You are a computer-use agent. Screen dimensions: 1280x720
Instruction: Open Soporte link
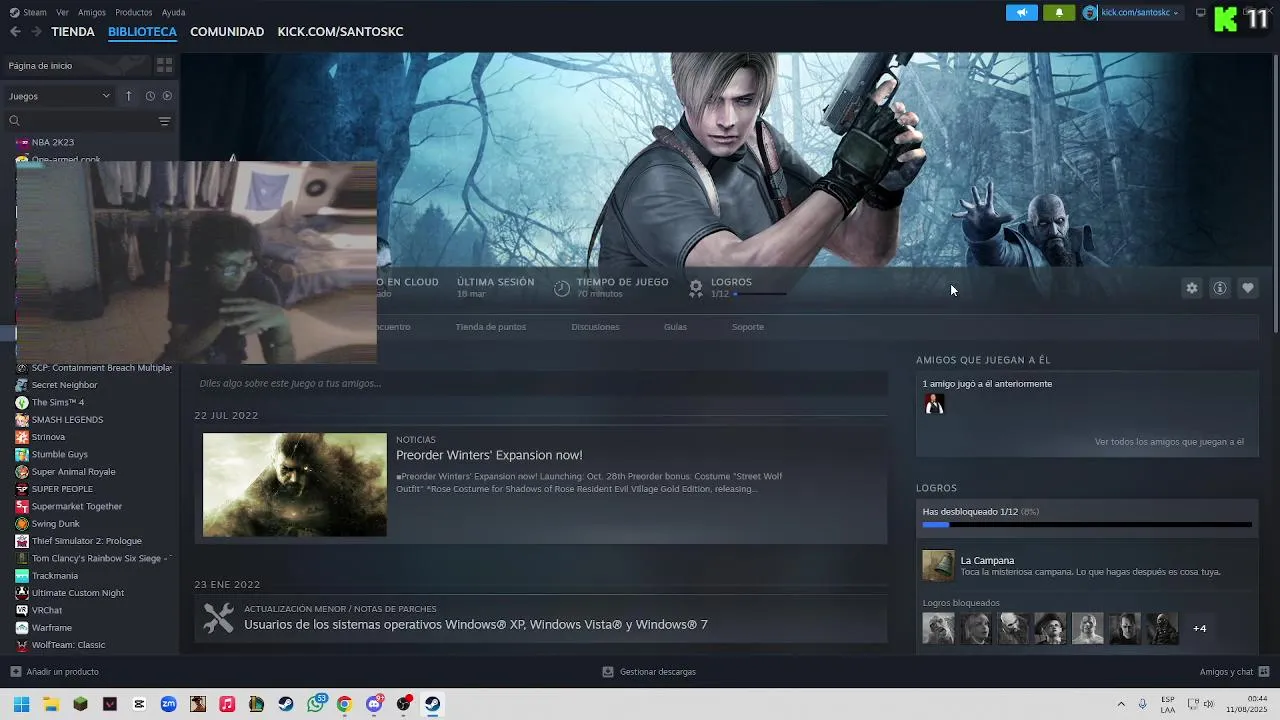click(x=748, y=327)
